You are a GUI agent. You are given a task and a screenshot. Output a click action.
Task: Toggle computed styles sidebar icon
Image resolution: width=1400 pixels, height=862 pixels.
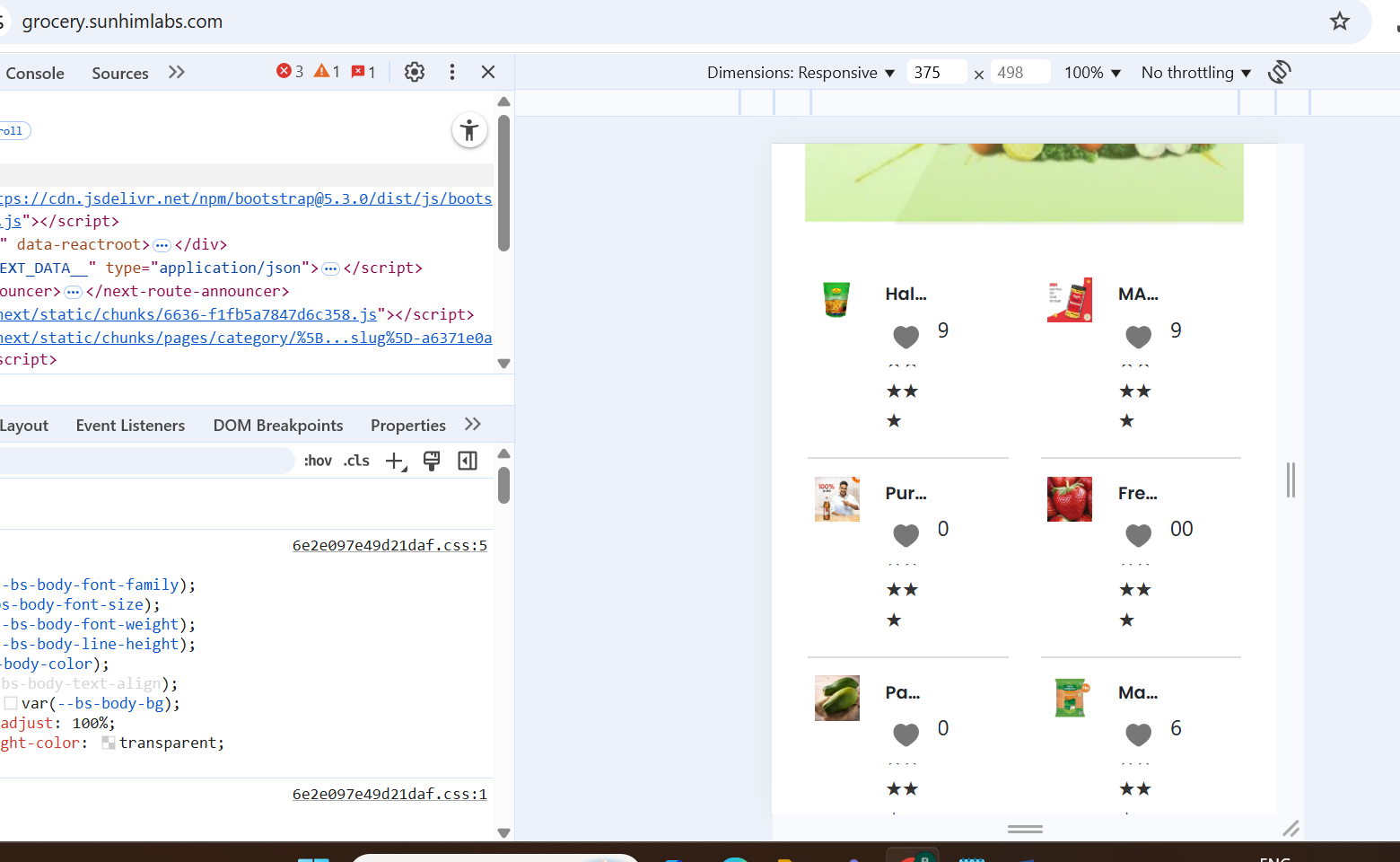tap(468, 462)
